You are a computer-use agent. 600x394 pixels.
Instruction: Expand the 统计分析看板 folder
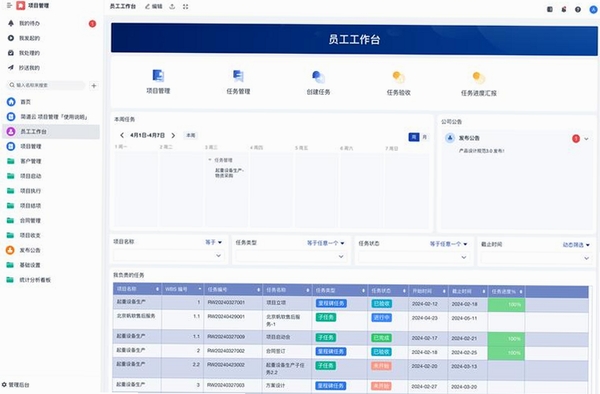[x=35, y=280]
